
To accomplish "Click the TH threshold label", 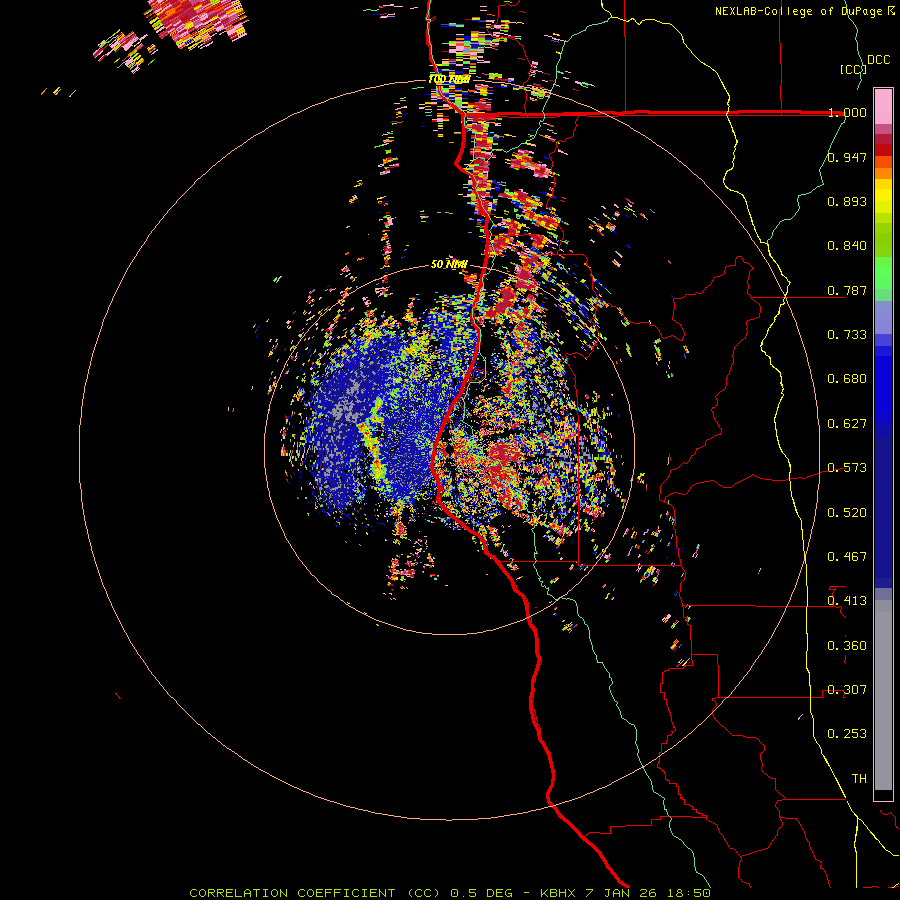I will [x=859, y=779].
